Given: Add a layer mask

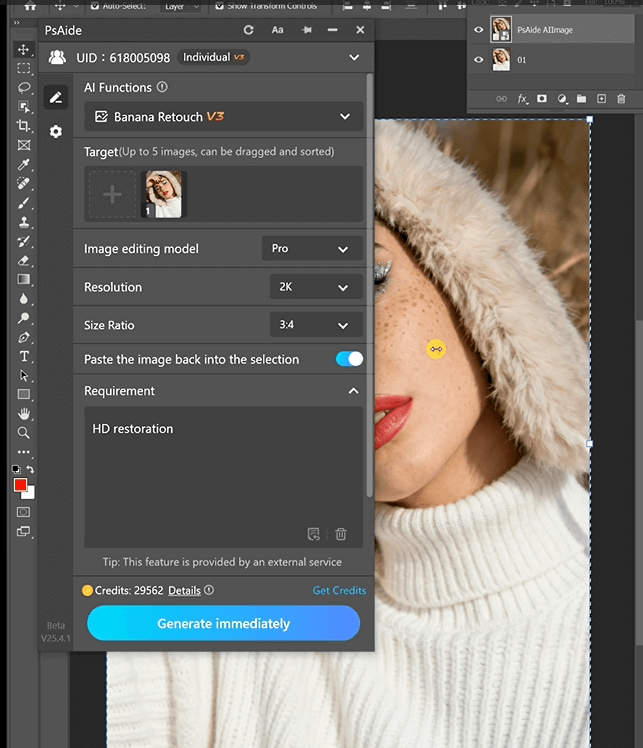Looking at the screenshot, I should 542,99.
